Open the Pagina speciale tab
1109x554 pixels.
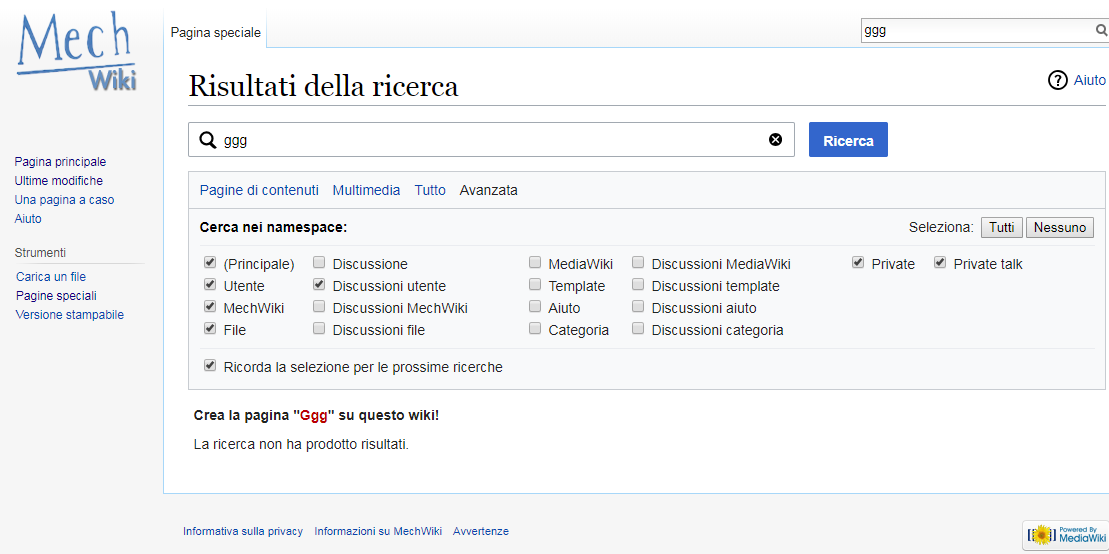click(215, 33)
